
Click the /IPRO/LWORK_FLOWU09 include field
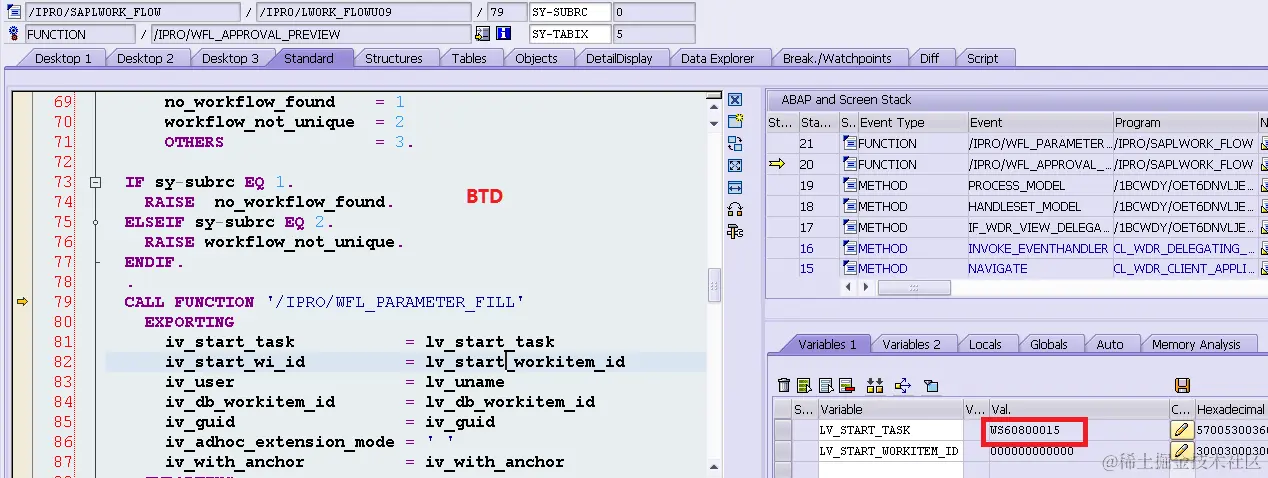363,12
